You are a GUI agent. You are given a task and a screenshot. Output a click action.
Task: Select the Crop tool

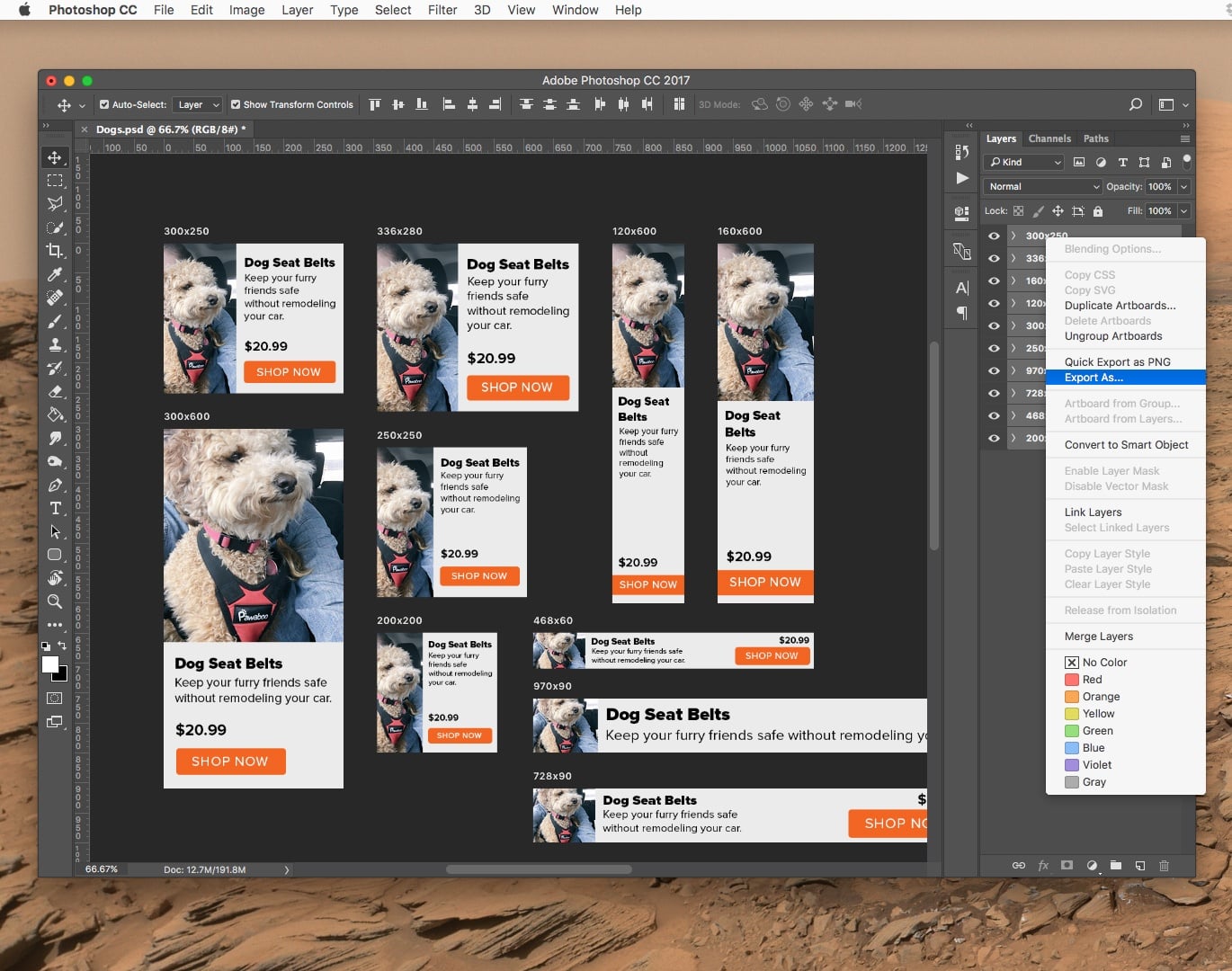pyautogui.click(x=55, y=251)
